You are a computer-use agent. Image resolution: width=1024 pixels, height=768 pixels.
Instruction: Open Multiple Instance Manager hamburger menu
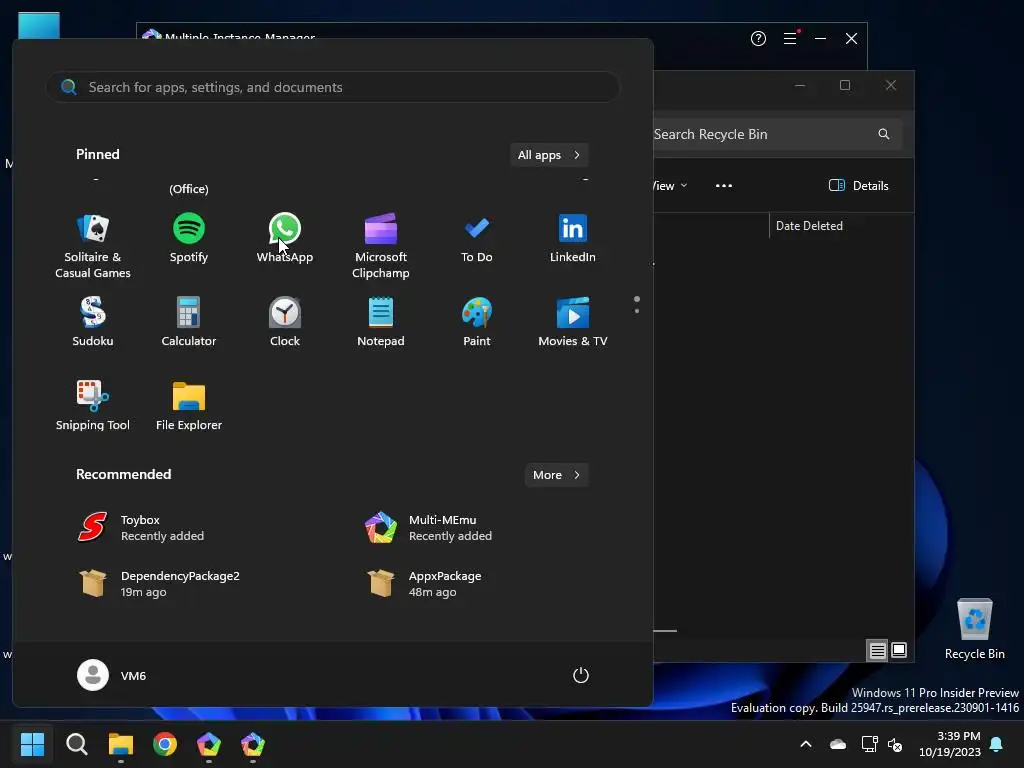tap(790, 39)
